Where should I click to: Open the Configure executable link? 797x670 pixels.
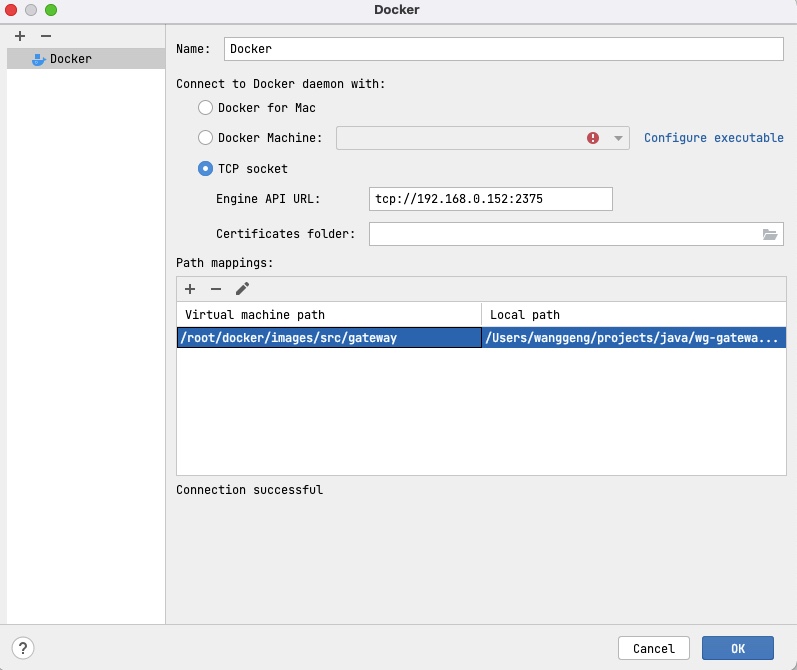click(714, 138)
